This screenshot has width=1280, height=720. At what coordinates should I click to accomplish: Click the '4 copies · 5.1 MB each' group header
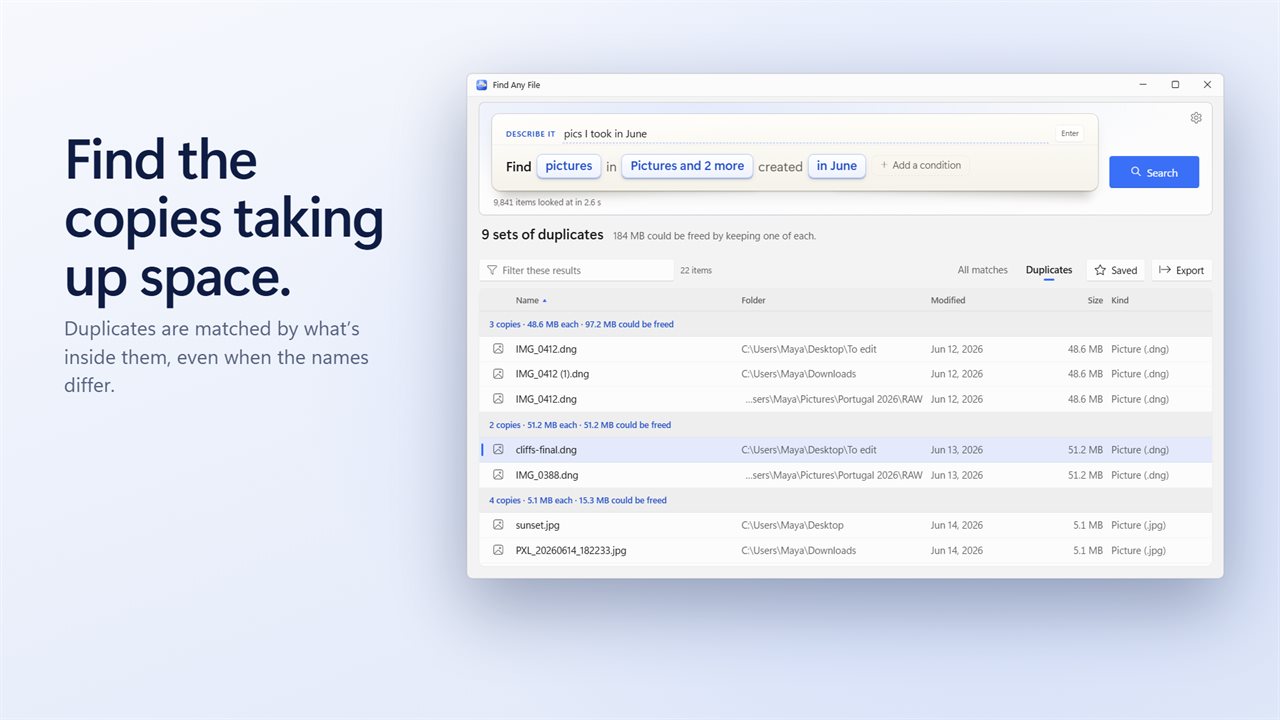tap(845, 500)
